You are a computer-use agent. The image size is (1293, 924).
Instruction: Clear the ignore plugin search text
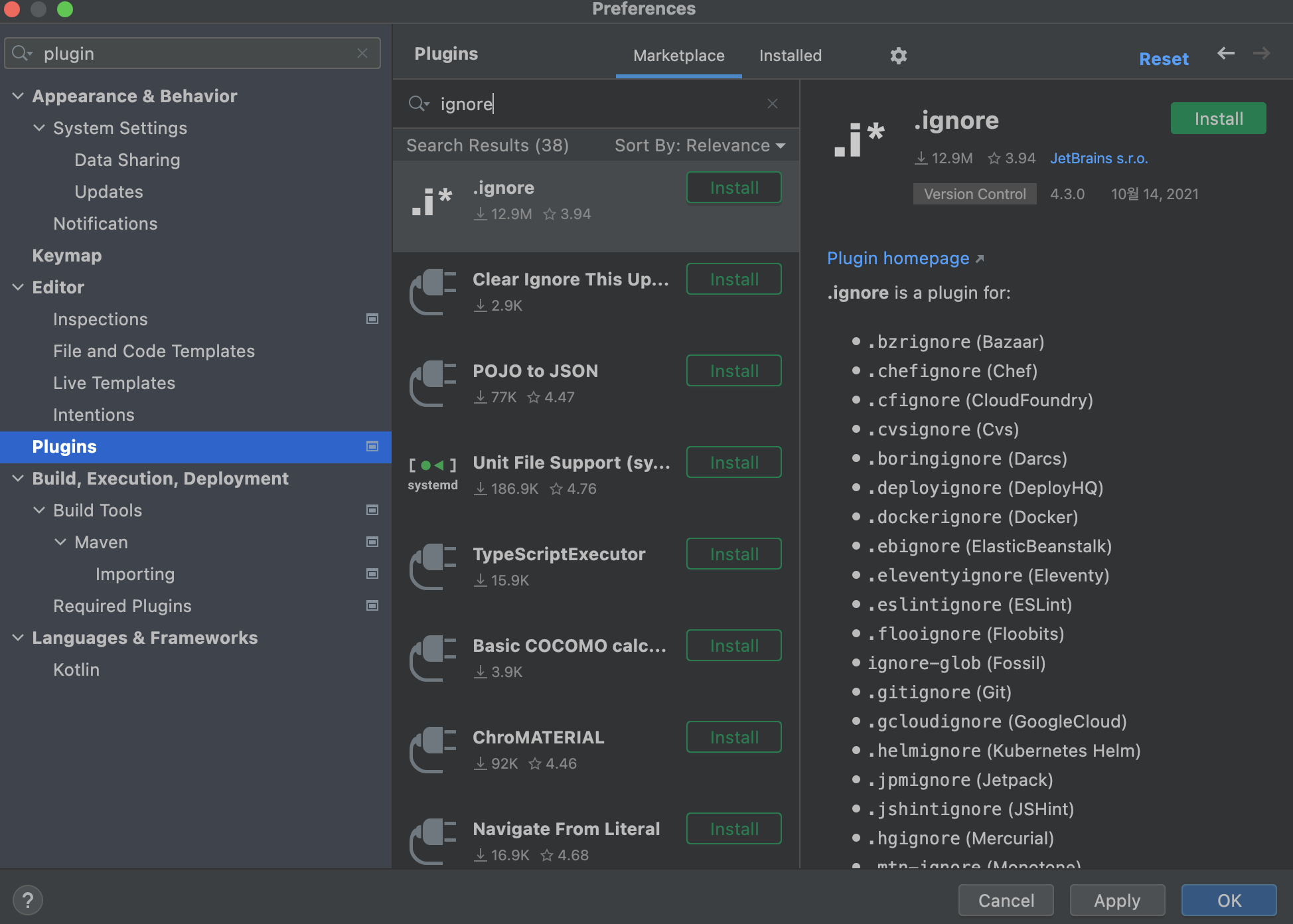772,104
